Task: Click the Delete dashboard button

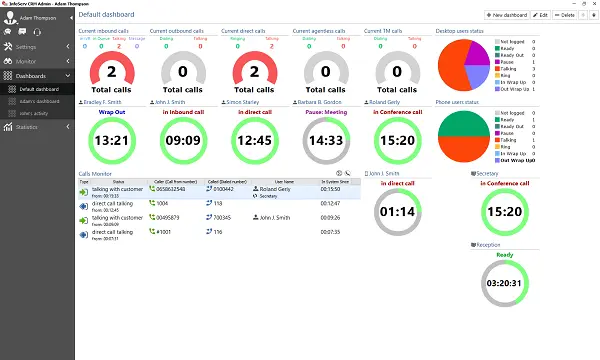Action: [x=564, y=15]
